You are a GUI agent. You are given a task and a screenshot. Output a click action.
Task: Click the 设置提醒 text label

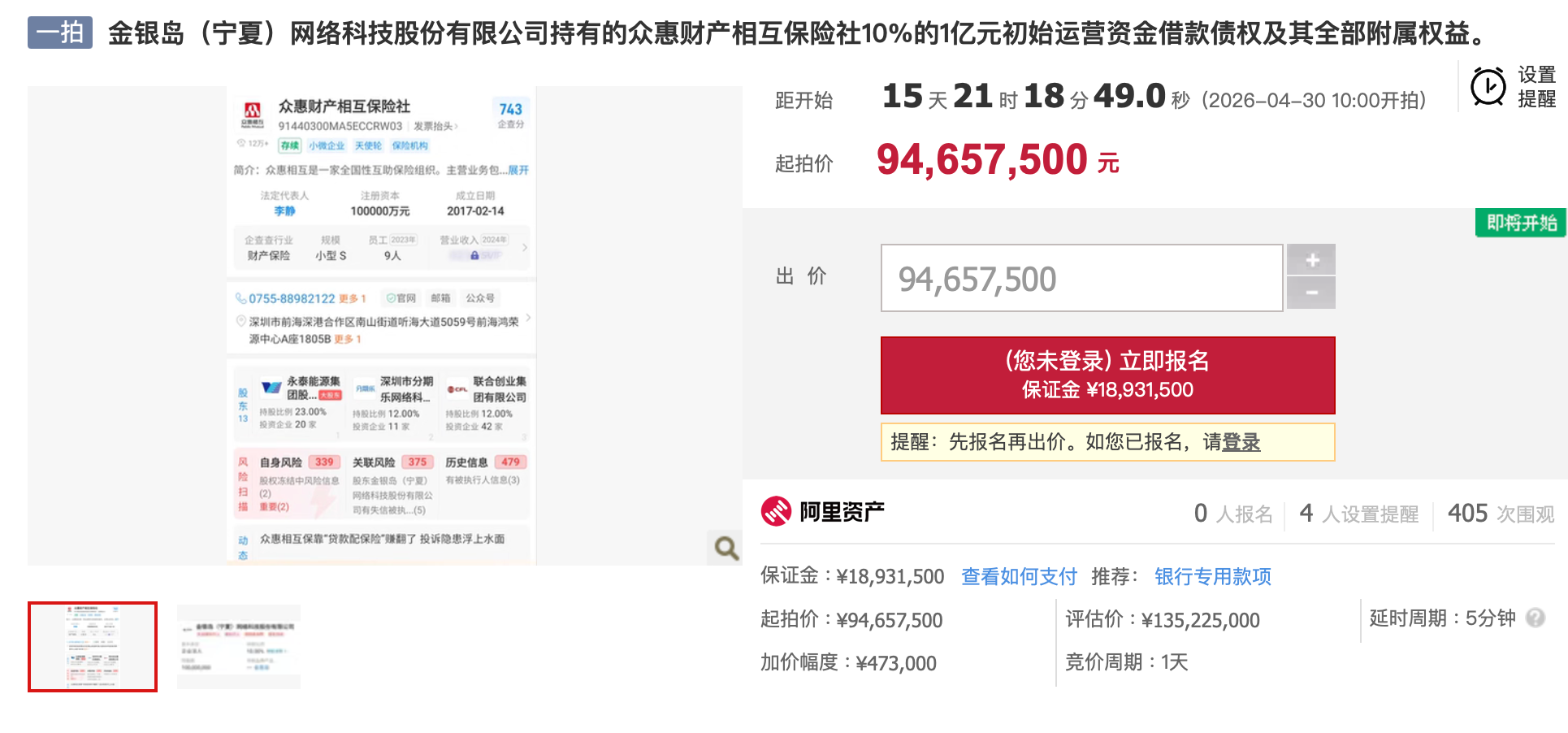(1536, 87)
